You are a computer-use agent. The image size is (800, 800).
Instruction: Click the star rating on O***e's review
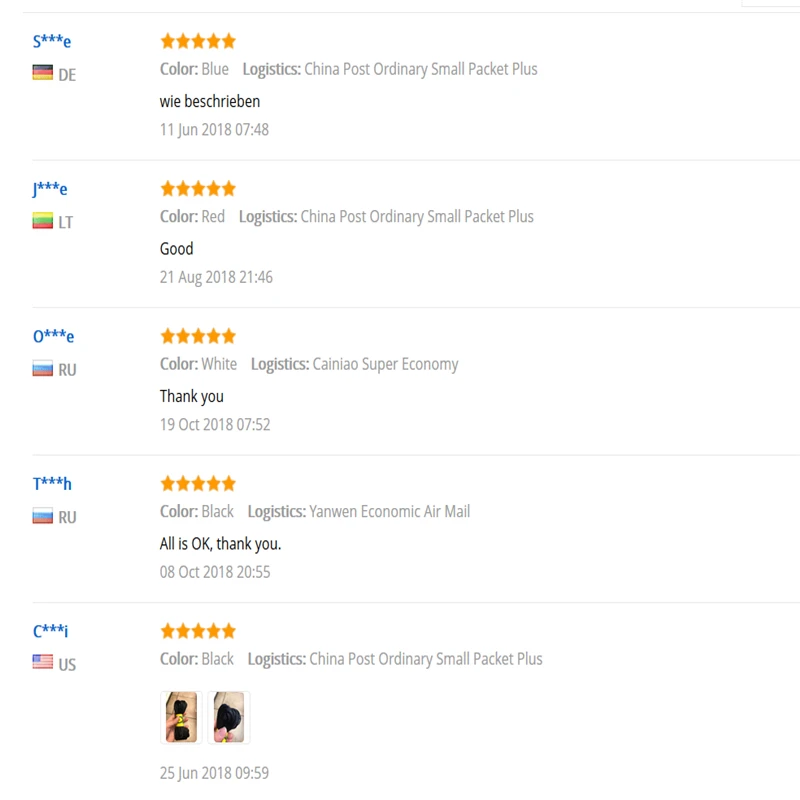198,336
